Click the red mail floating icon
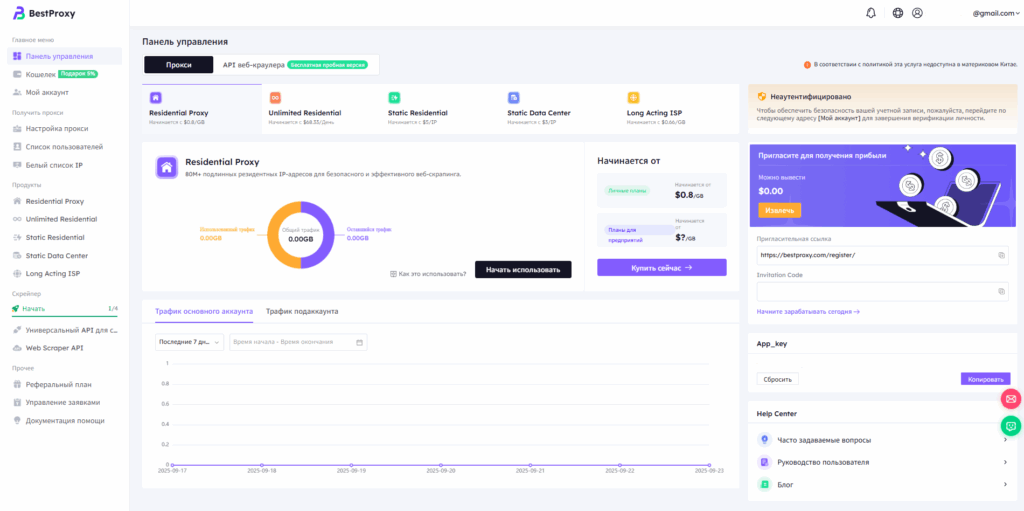This screenshot has width=1024, height=511. coord(1011,399)
